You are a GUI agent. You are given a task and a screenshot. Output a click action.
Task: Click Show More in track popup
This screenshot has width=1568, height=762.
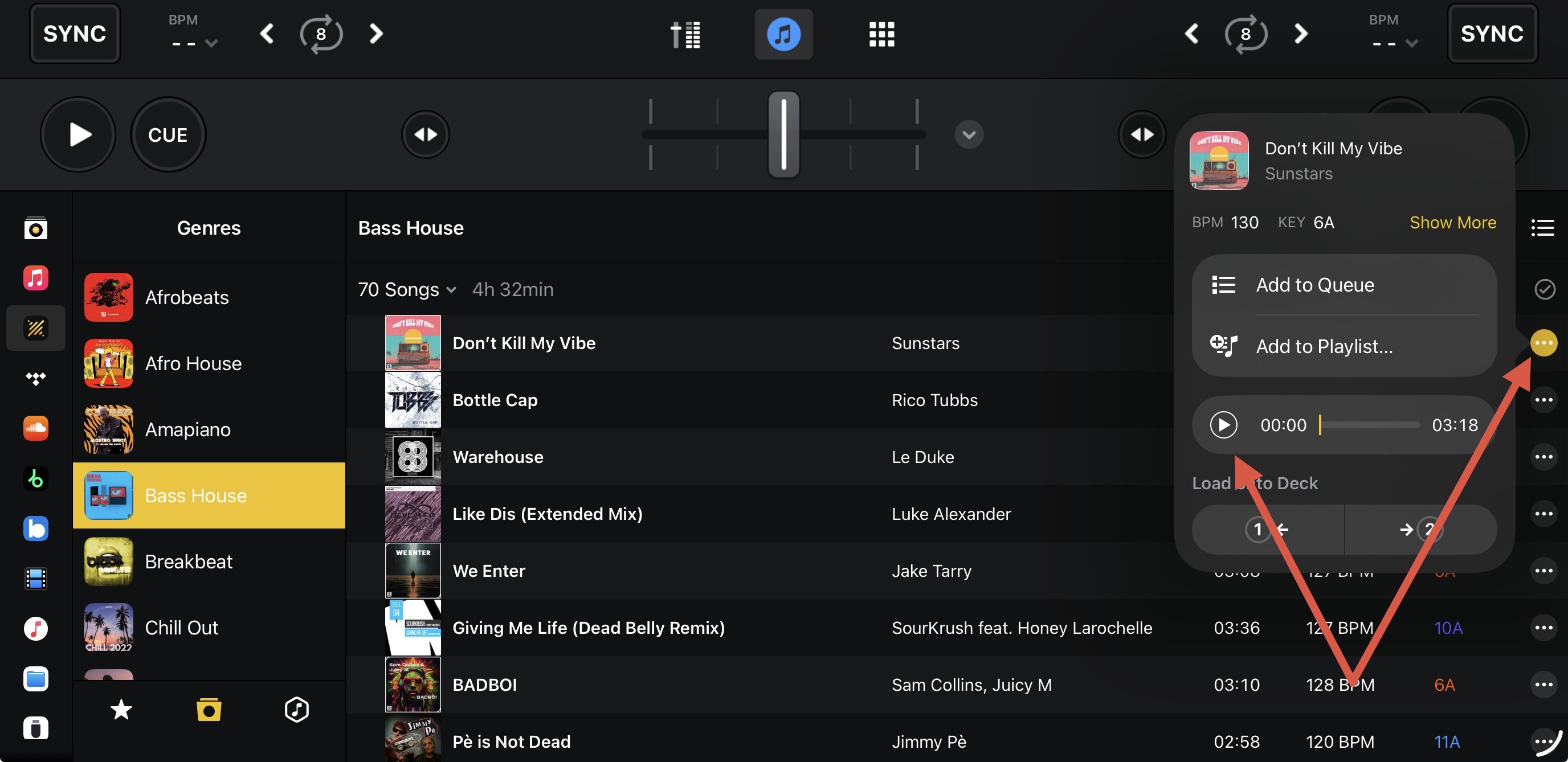click(x=1452, y=223)
